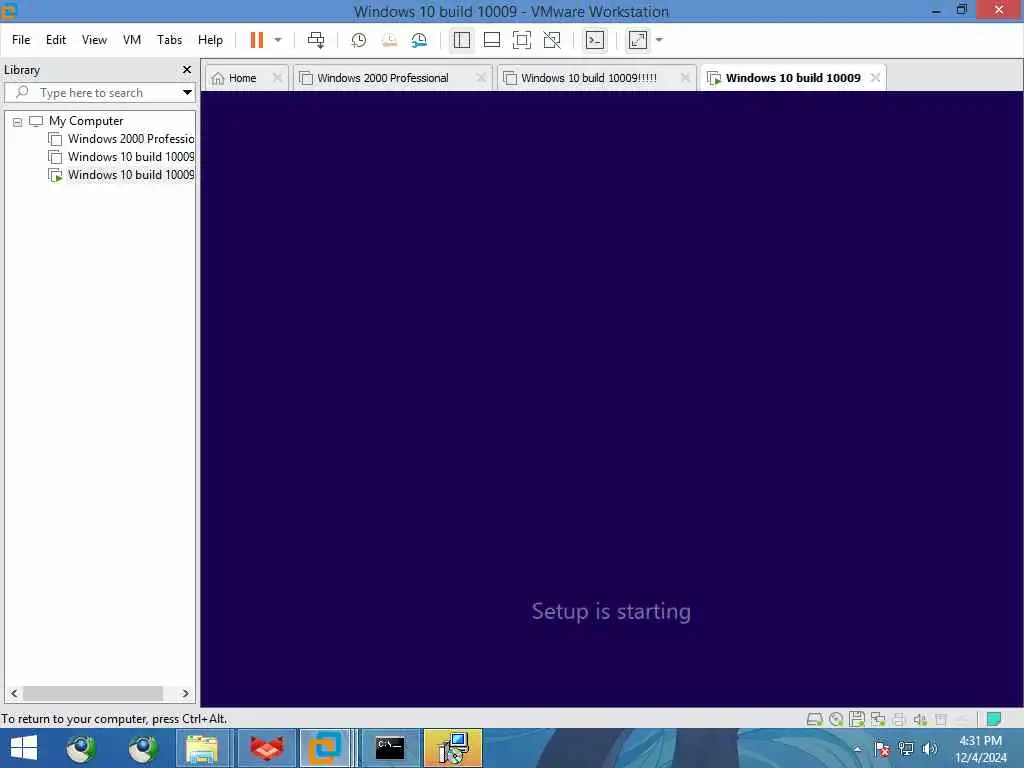Select My Computer in the library
The image size is (1024, 768).
(x=86, y=121)
